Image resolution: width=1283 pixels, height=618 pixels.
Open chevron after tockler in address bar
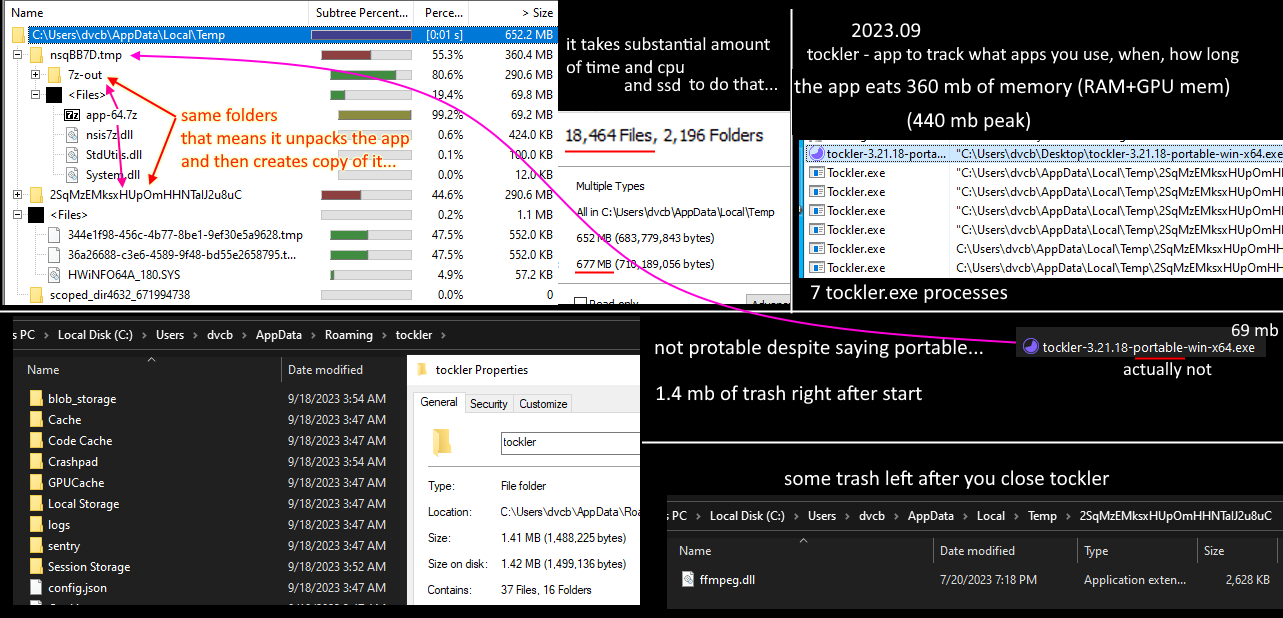tap(444, 335)
